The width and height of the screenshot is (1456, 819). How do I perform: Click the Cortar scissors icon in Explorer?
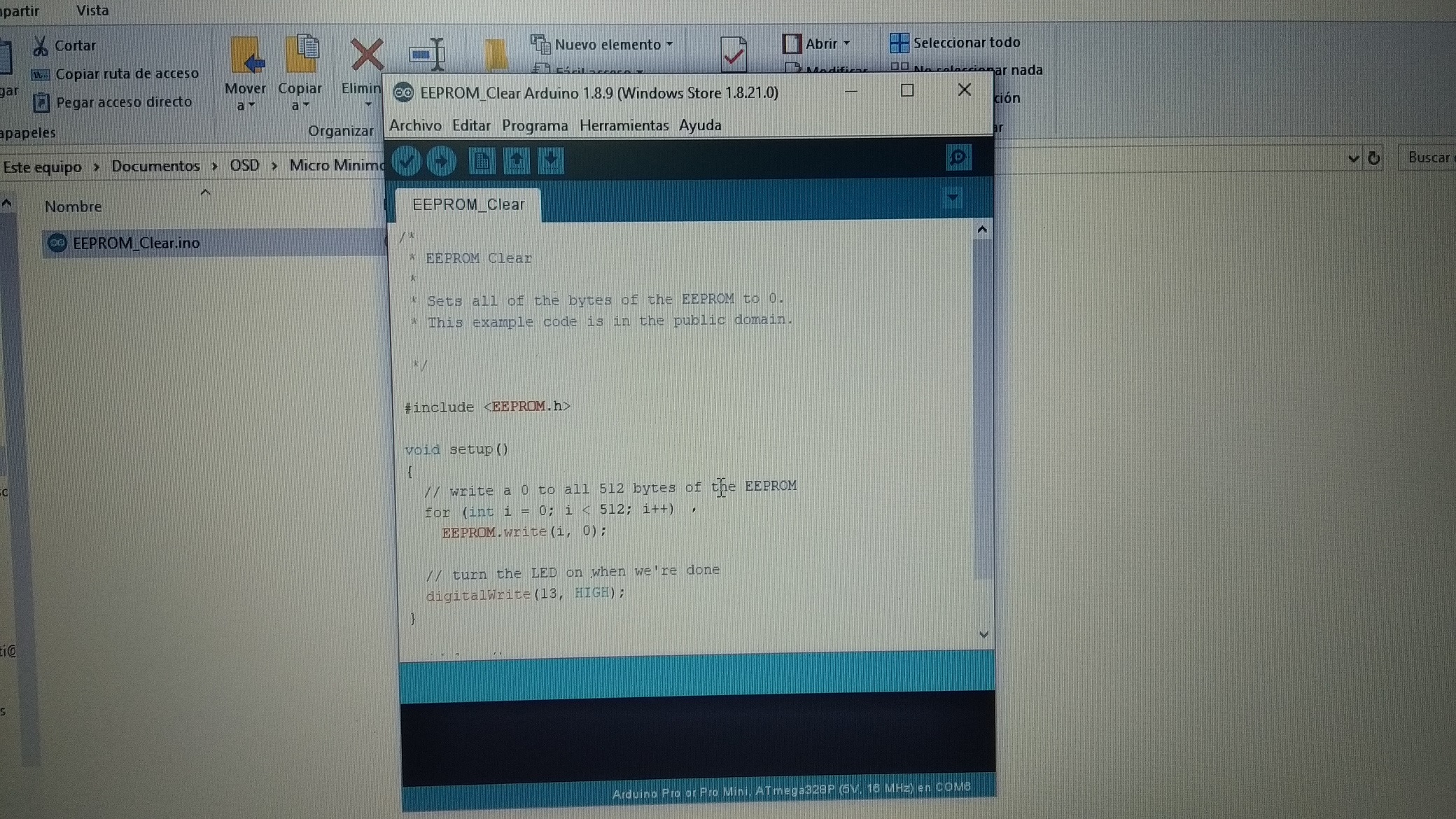[x=40, y=45]
